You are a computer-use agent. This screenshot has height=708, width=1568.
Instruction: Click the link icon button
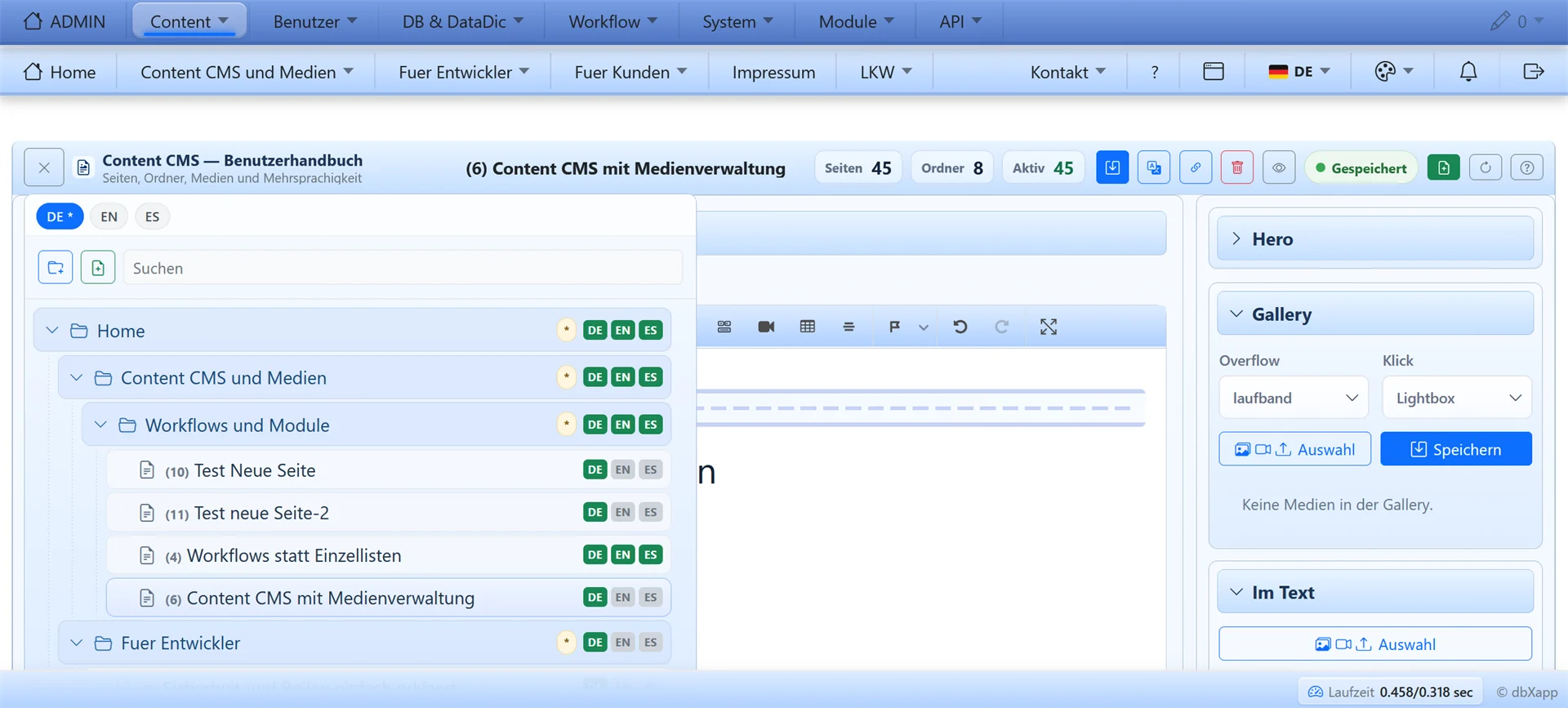coord(1196,167)
